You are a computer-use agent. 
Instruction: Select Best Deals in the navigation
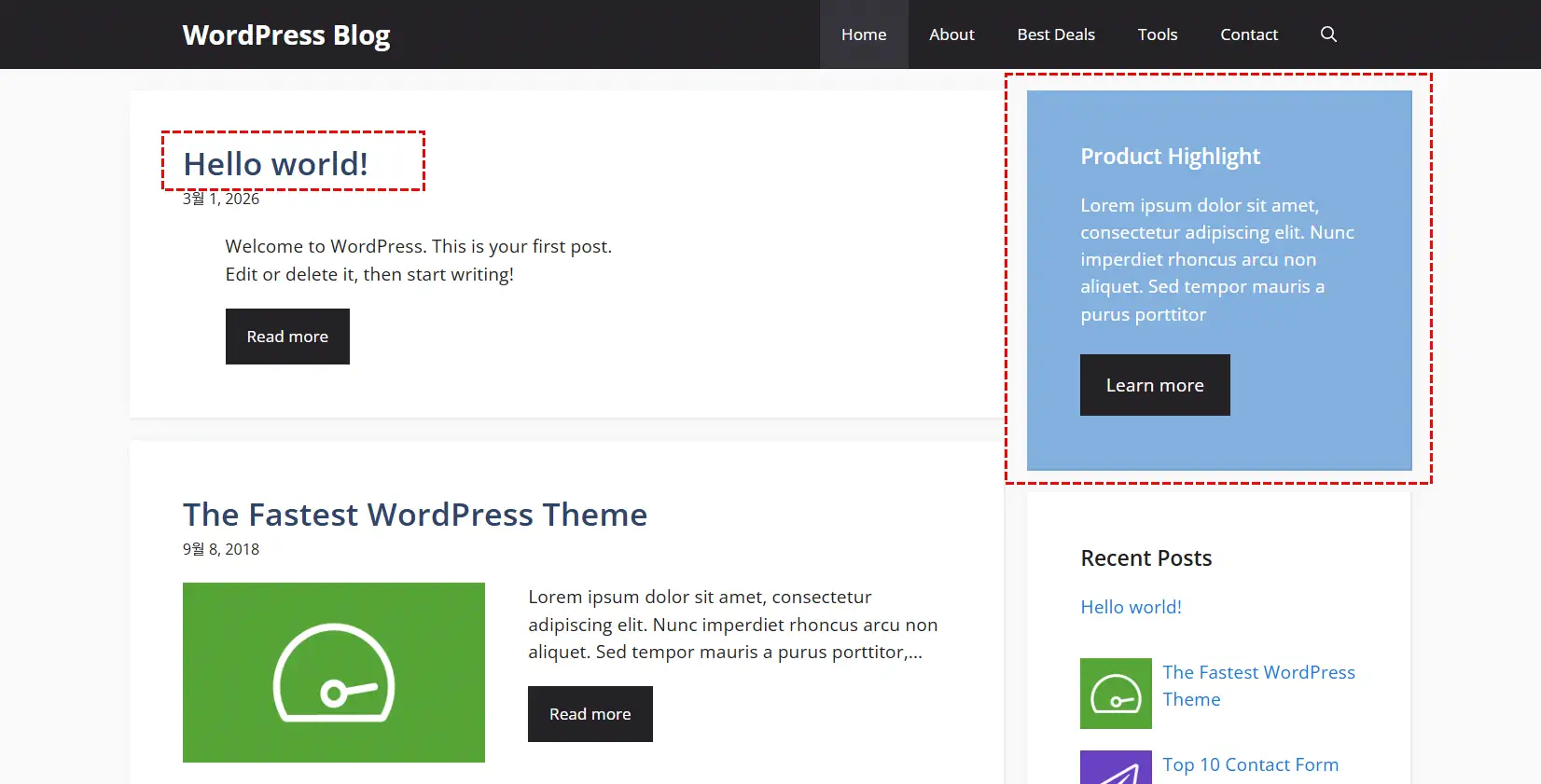pos(1056,34)
